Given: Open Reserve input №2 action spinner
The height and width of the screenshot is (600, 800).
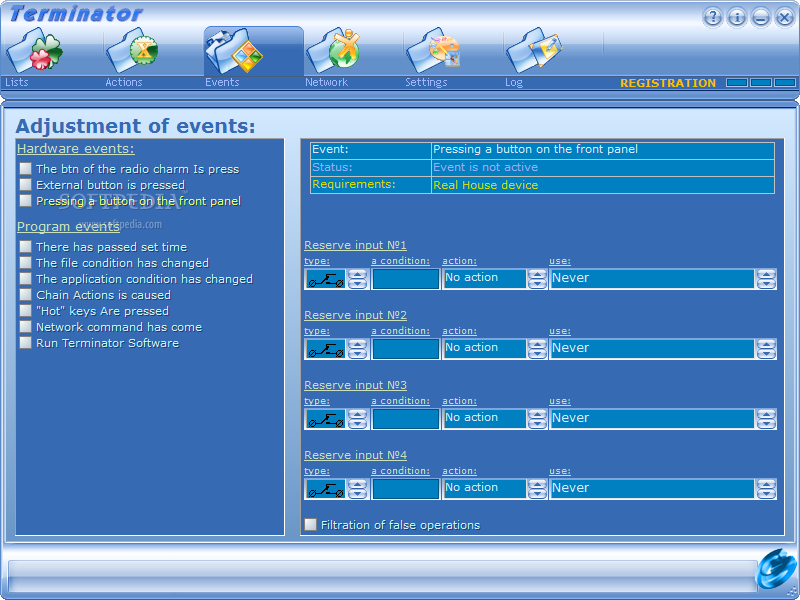Looking at the screenshot, I should tap(537, 349).
